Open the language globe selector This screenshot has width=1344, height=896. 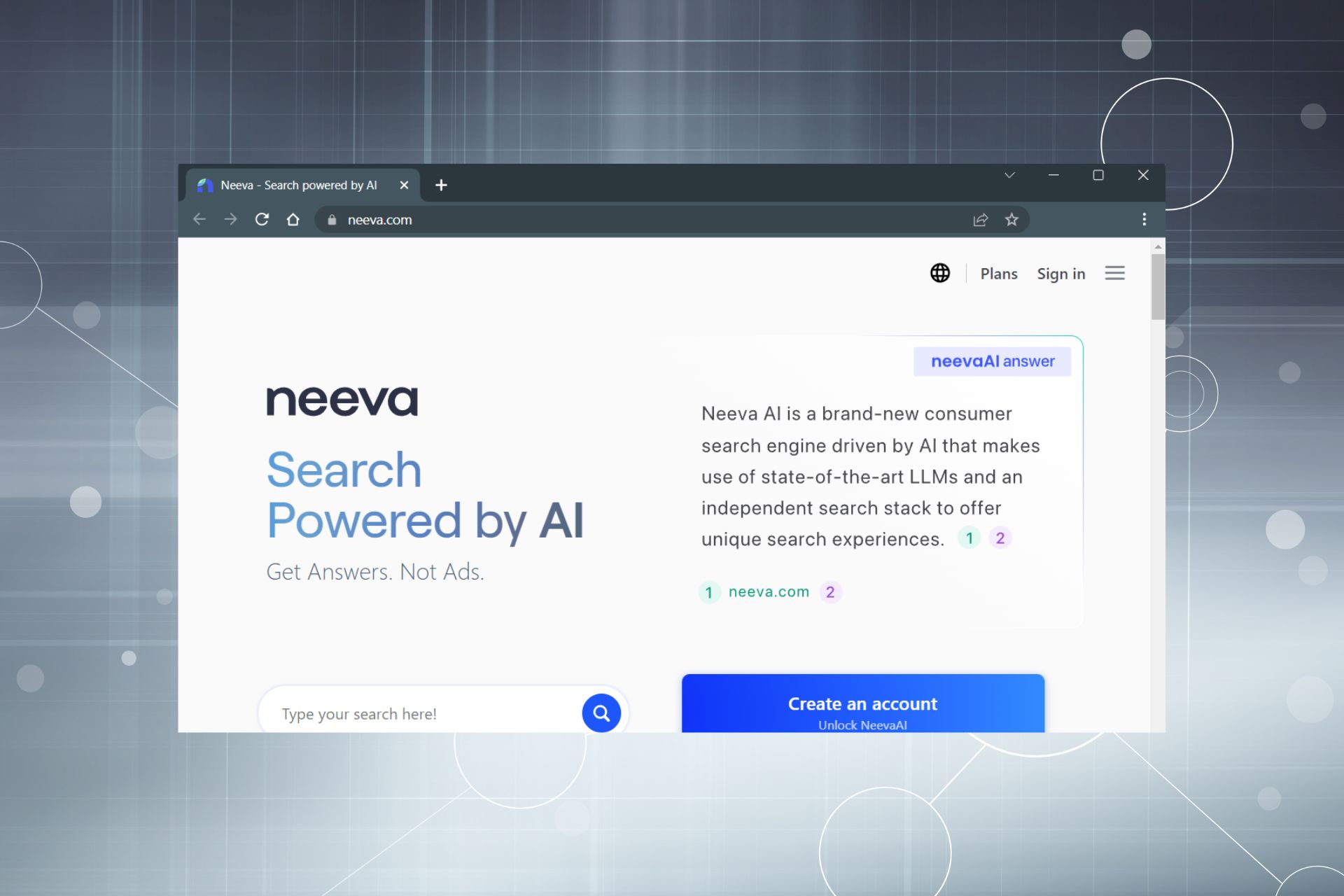point(940,273)
